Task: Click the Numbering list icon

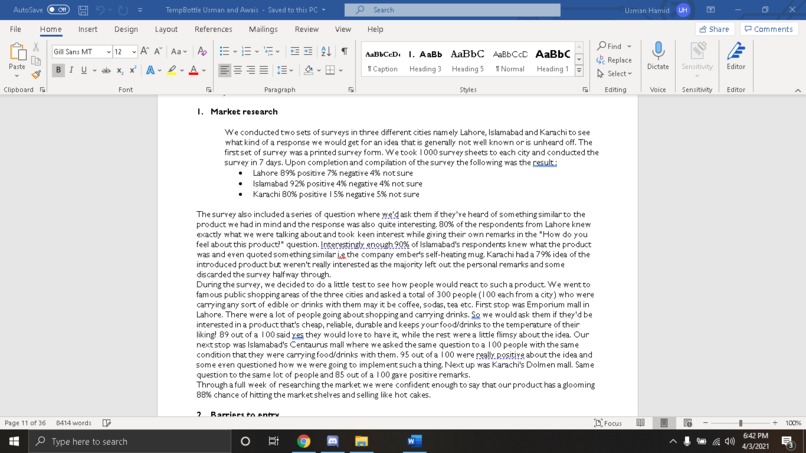Action: pos(246,51)
